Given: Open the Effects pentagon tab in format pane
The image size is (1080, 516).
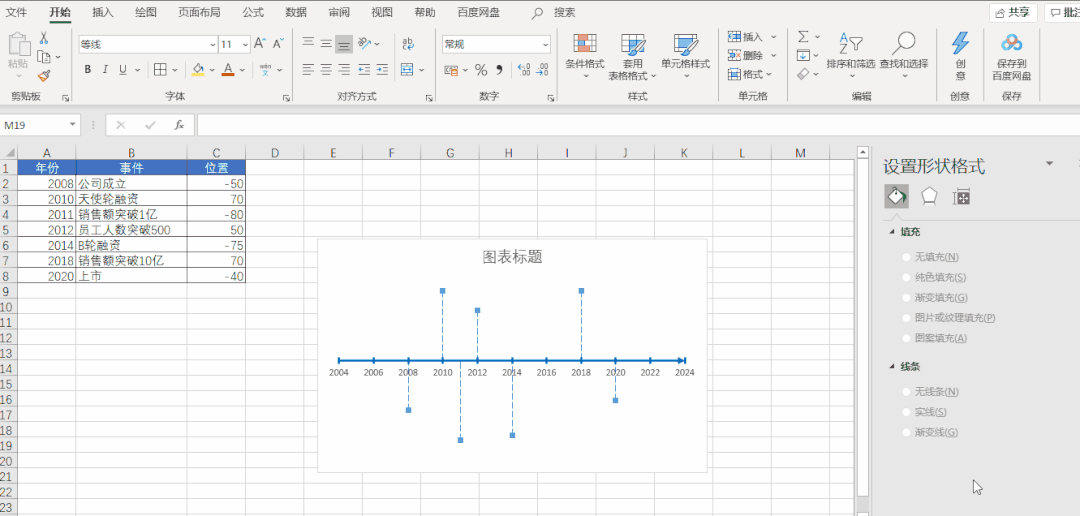Looking at the screenshot, I should [929, 197].
